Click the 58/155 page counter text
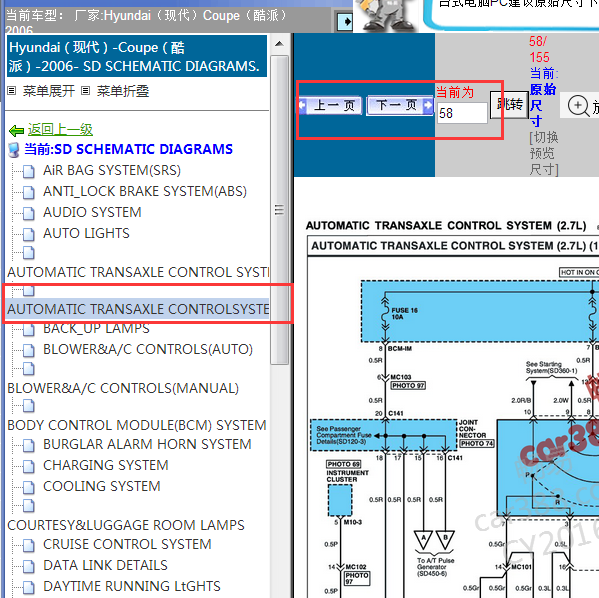The height and width of the screenshot is (598, 599). pos(539,49)
